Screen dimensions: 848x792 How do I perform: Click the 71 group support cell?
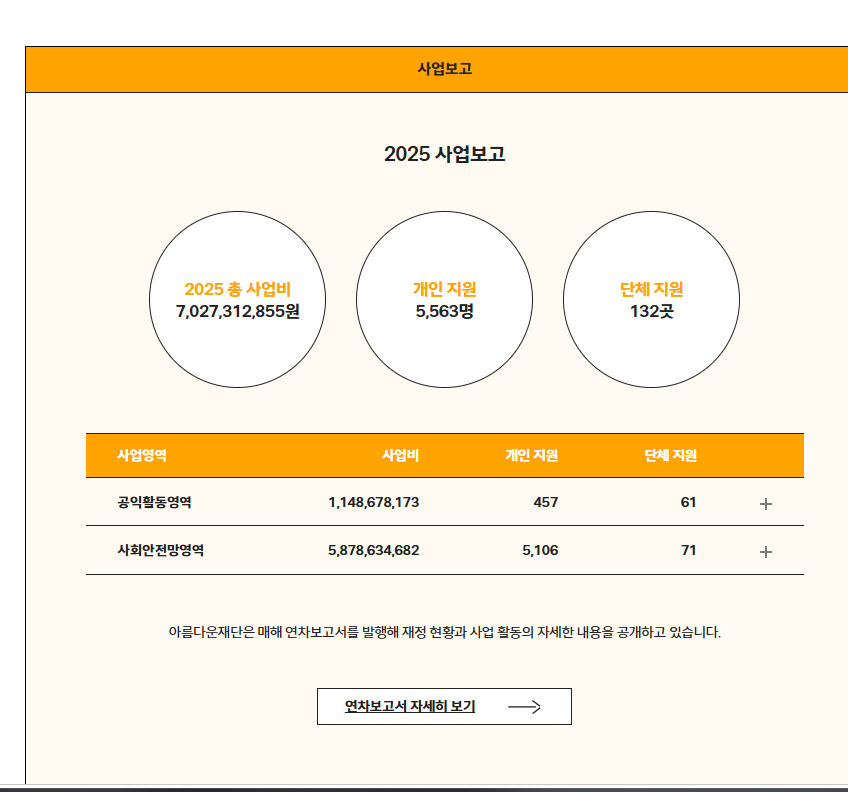coord(688,551)
